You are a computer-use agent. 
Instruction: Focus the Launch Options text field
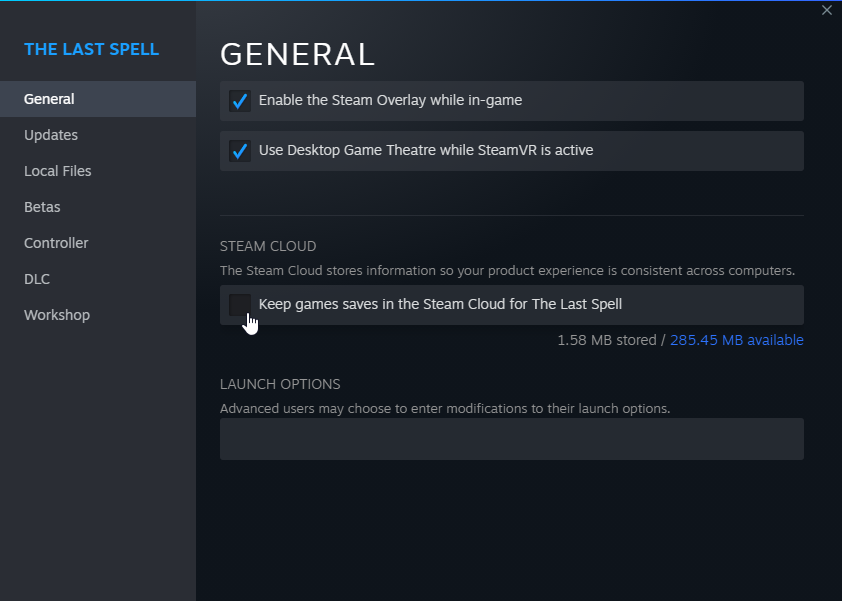[x=511, y=439]
